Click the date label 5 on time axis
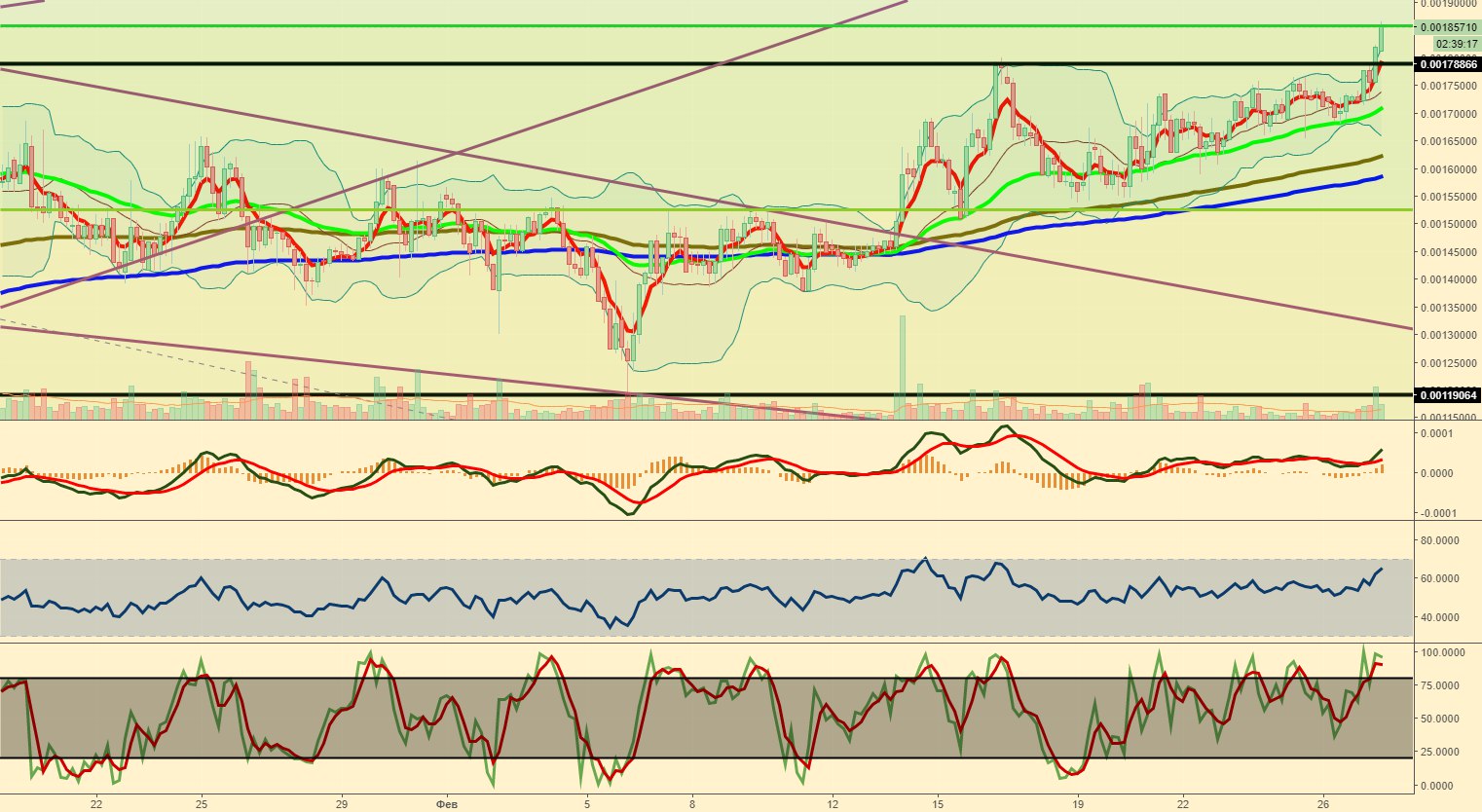Screen dimensions: 1482x812 point(587,804)
